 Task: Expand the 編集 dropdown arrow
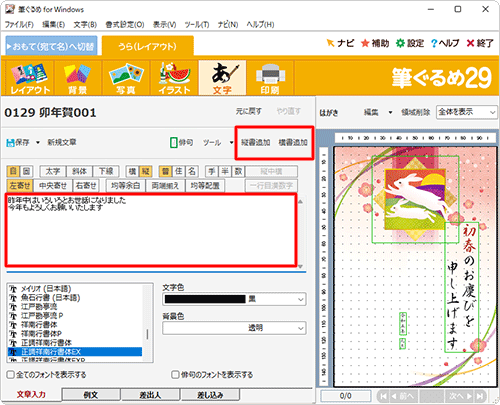coord(390,112)
